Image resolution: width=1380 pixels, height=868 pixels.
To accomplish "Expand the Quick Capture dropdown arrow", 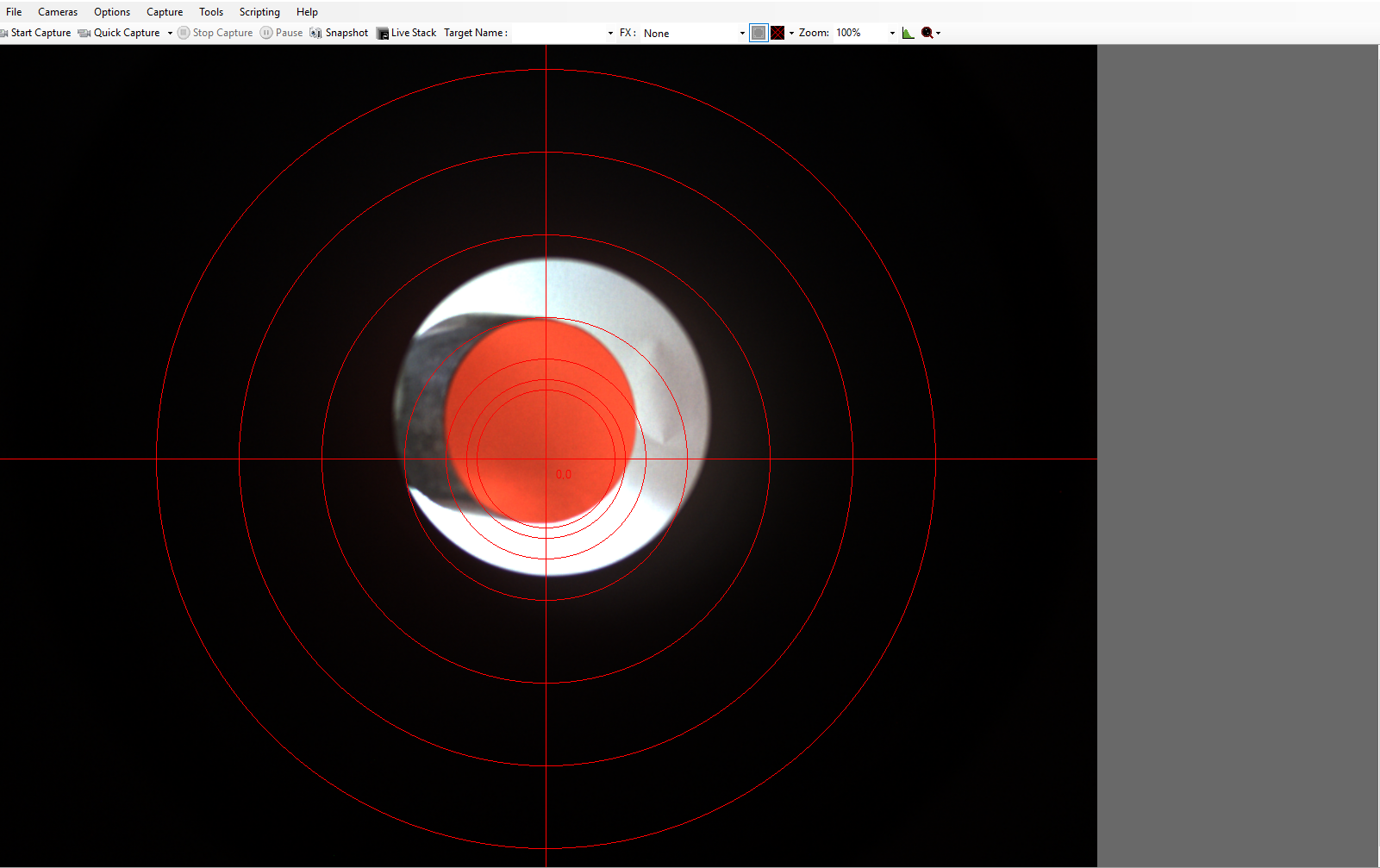I will point(170,33).
